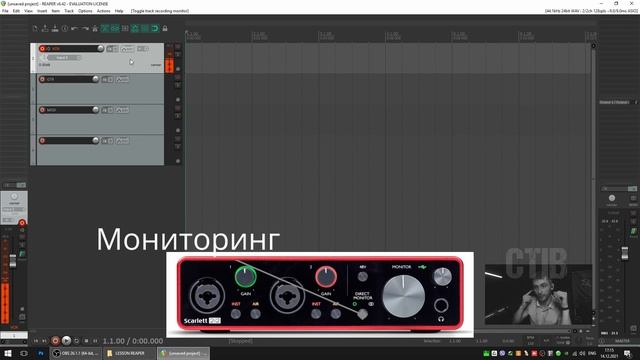Open the File menu
640x360 pixels.
(x=5, y=11)
